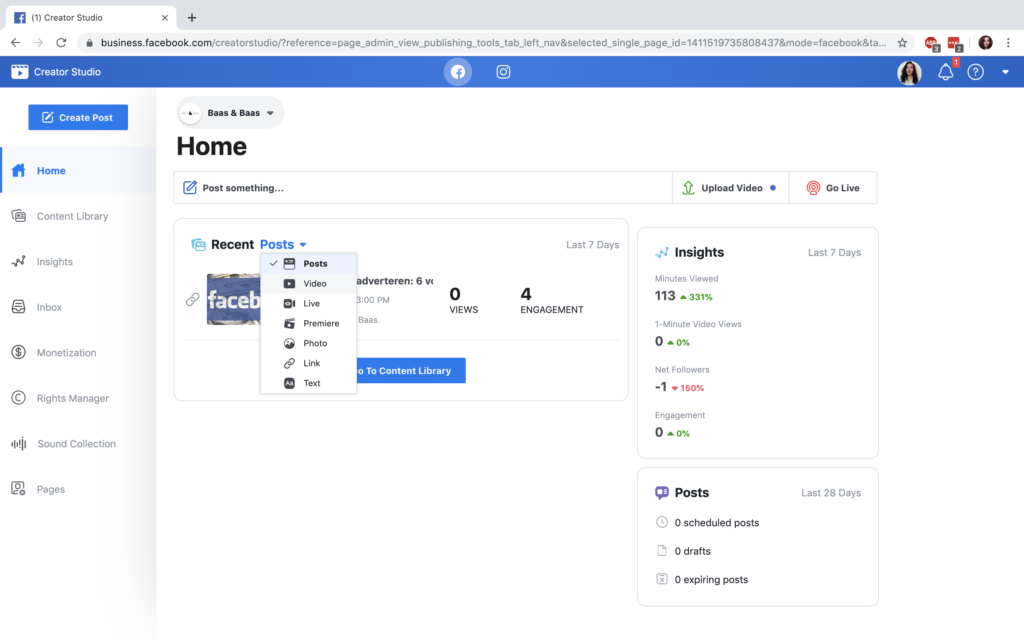Image resolution: width=1024 pixels, height=640 pixels.
Task: Click the Create Post button
Action: point(78,118)
